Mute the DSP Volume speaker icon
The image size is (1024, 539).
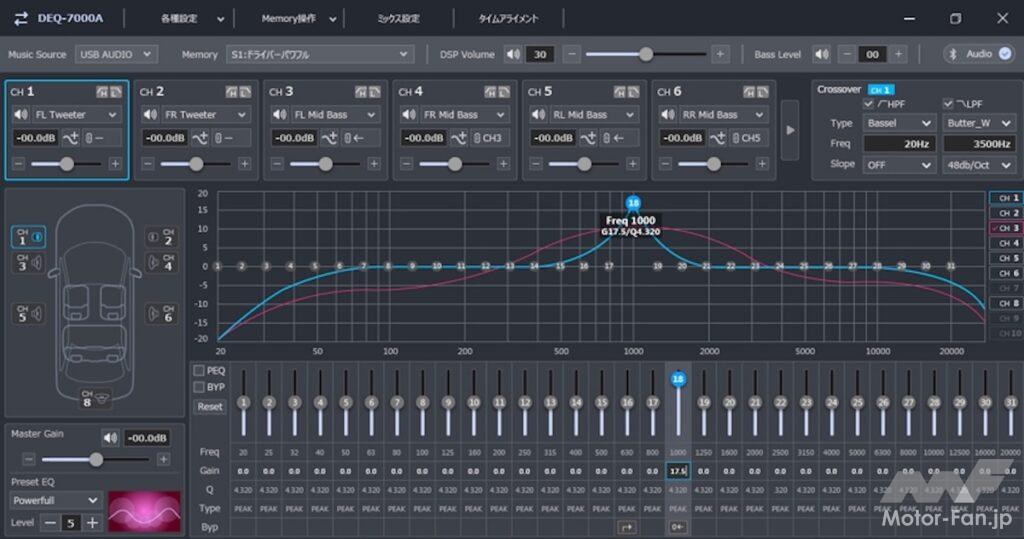[x=513, y=54]
